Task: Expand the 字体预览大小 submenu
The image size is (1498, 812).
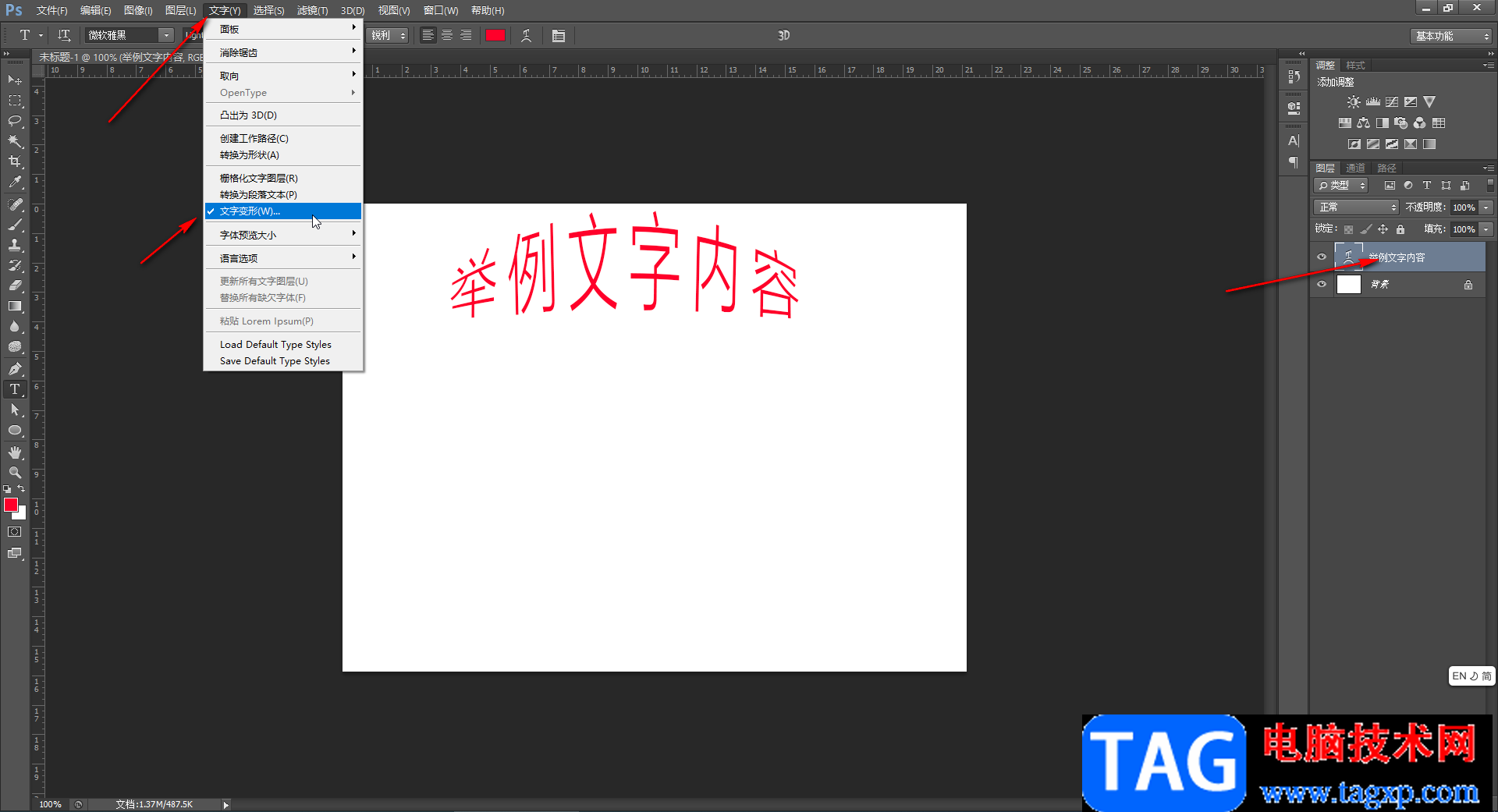Action: tap(283, 235)
